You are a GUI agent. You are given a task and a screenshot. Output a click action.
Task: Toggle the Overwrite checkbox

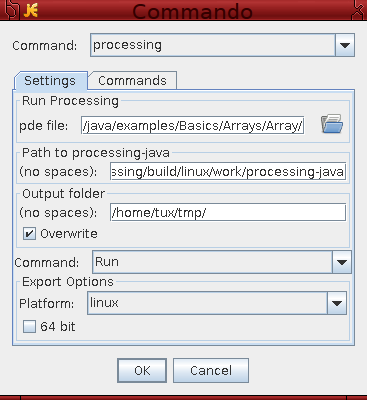[29, 233]
